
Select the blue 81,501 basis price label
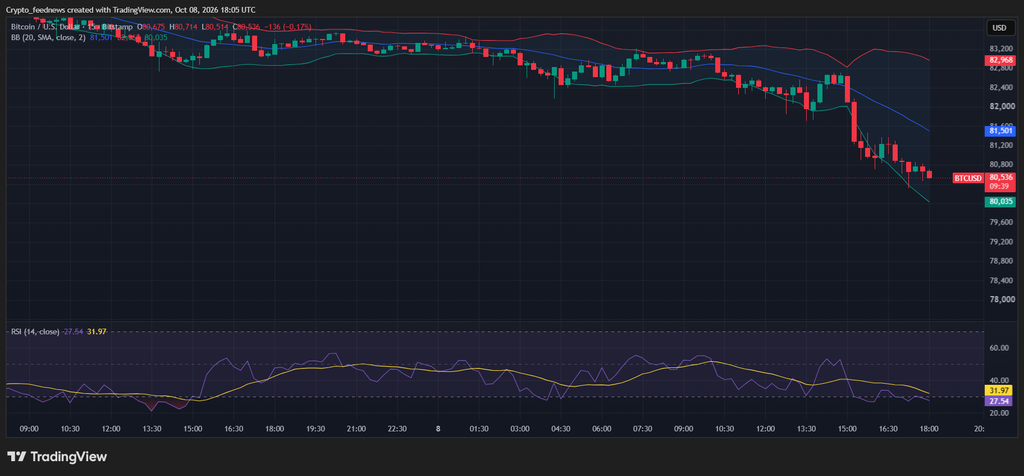[x=1001, y=131]
